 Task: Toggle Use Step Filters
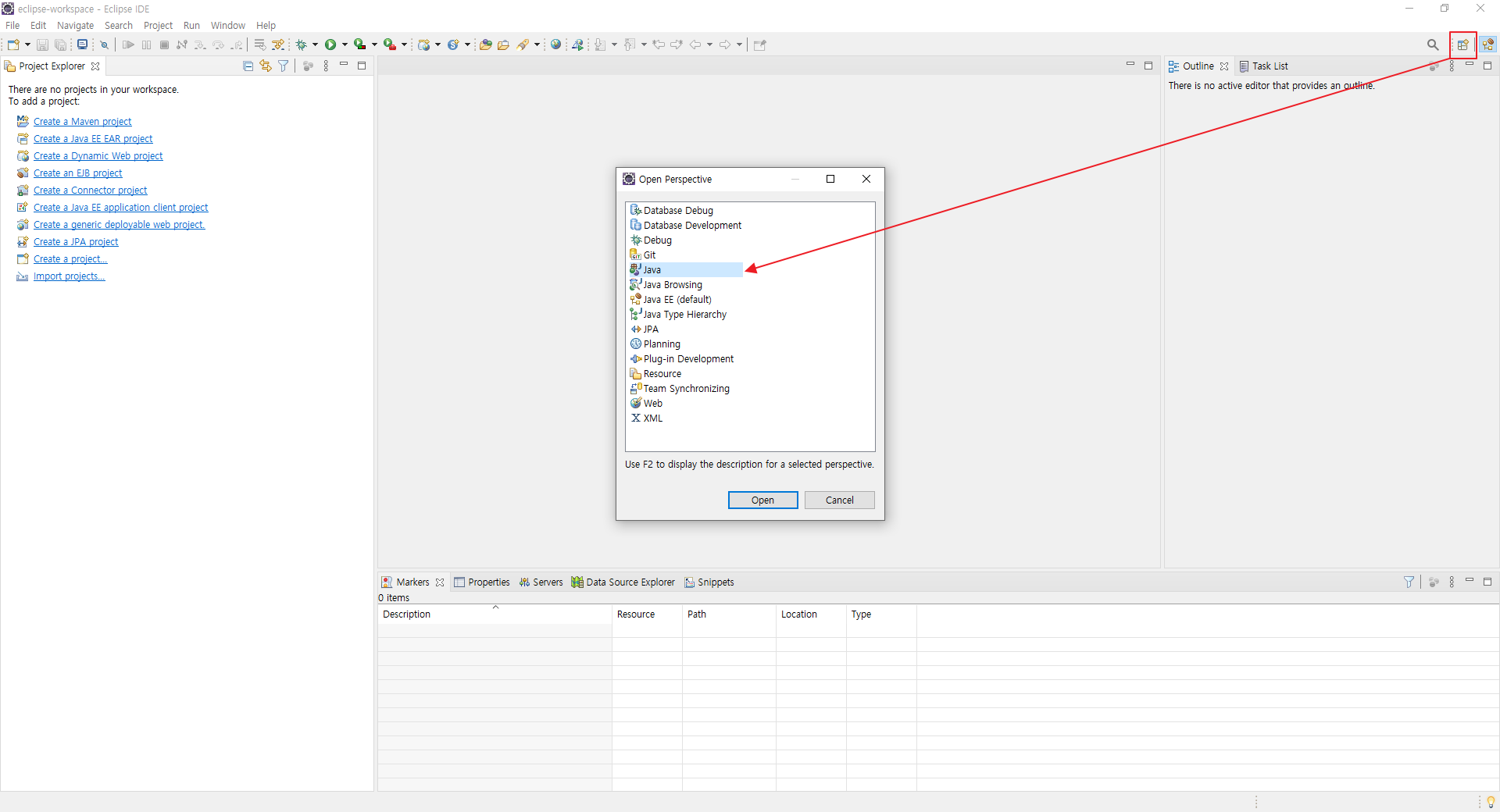278,45
